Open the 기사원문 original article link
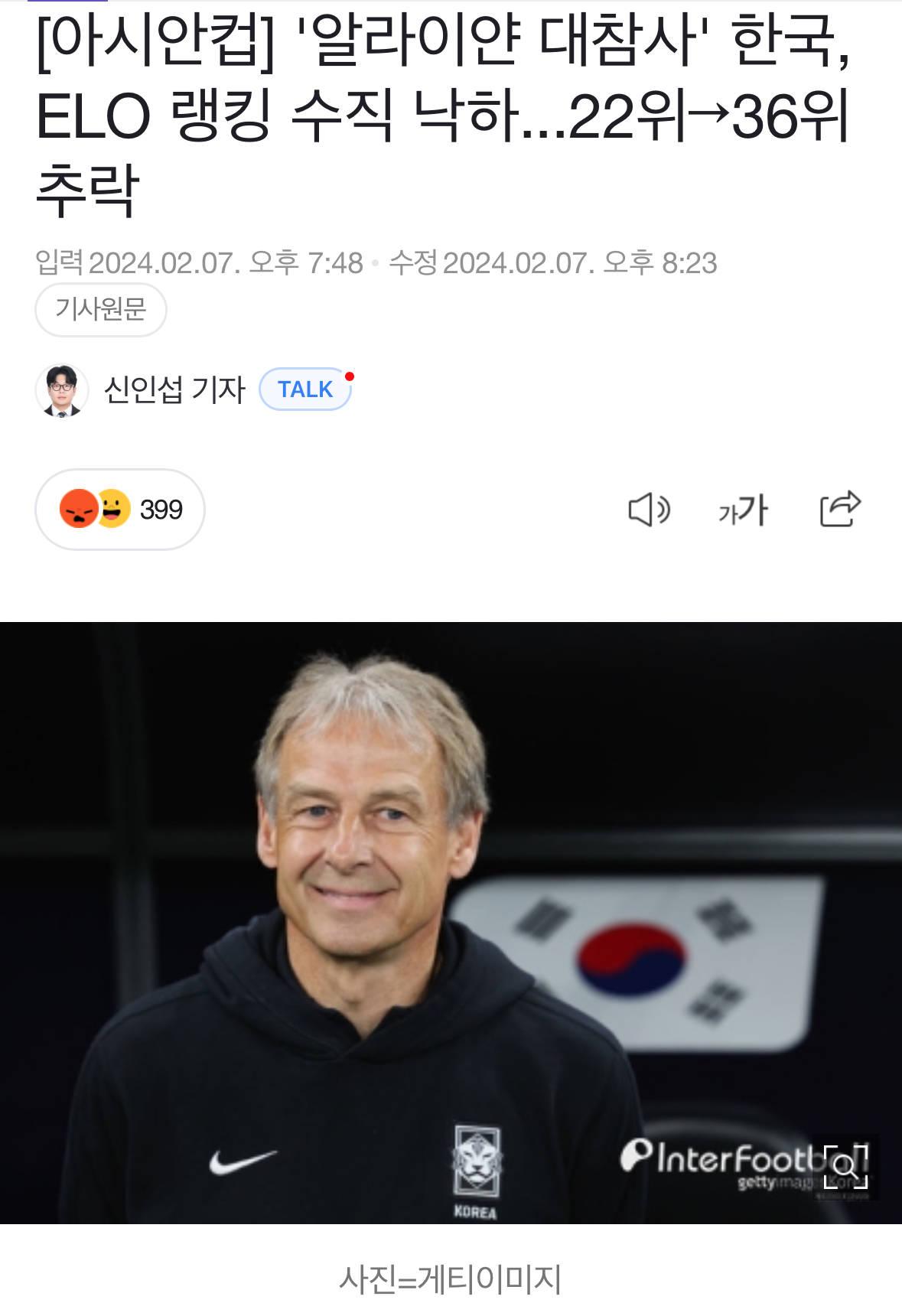The image size is (902, 1316). 100,309
